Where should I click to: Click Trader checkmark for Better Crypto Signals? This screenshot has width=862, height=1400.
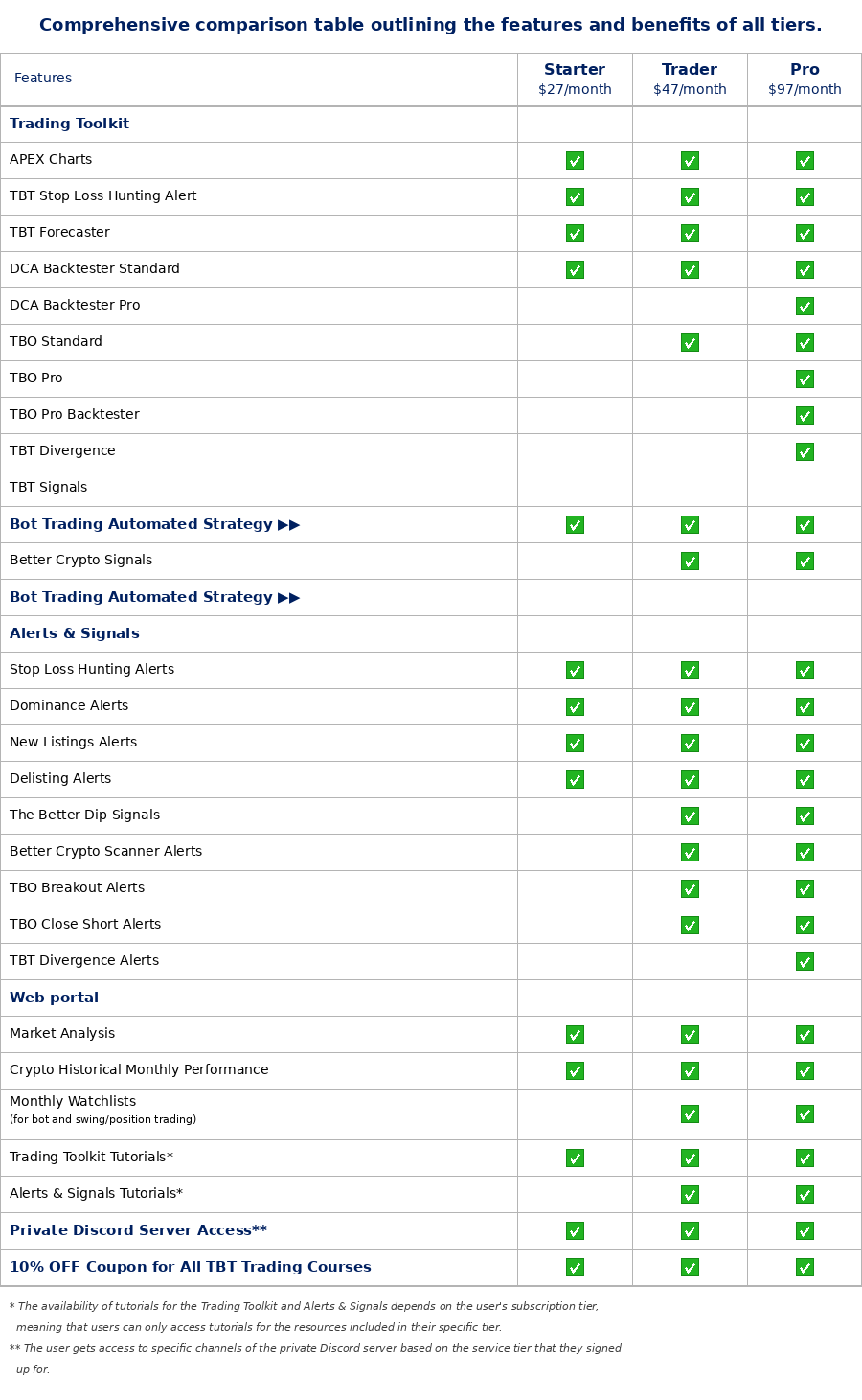690,561
